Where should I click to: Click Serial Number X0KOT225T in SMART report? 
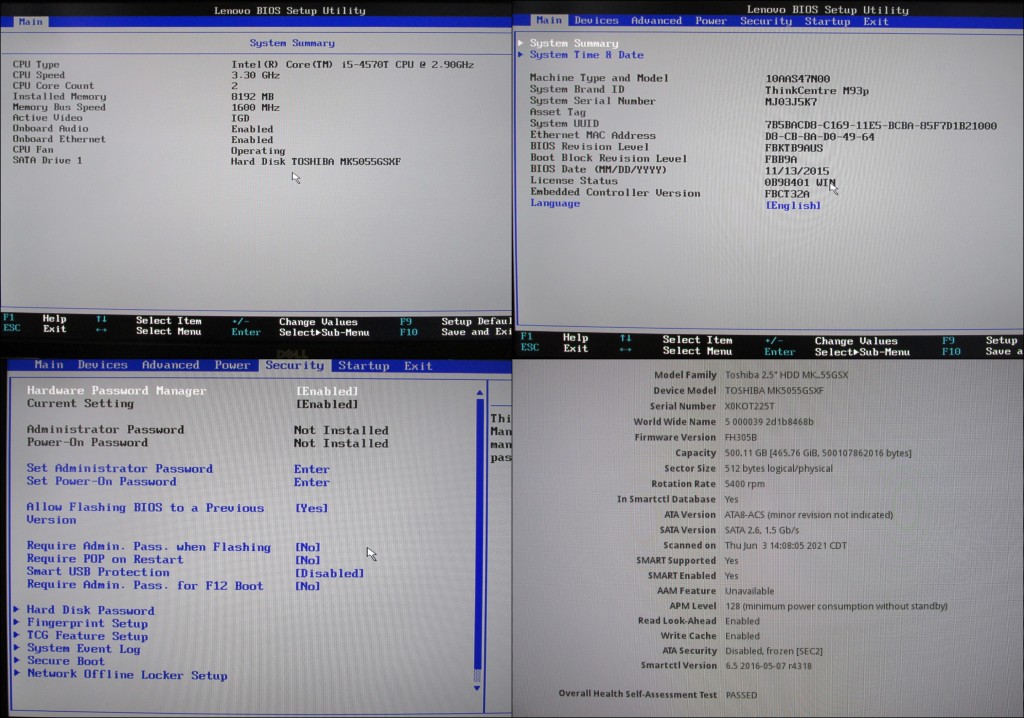pos(749,406)
